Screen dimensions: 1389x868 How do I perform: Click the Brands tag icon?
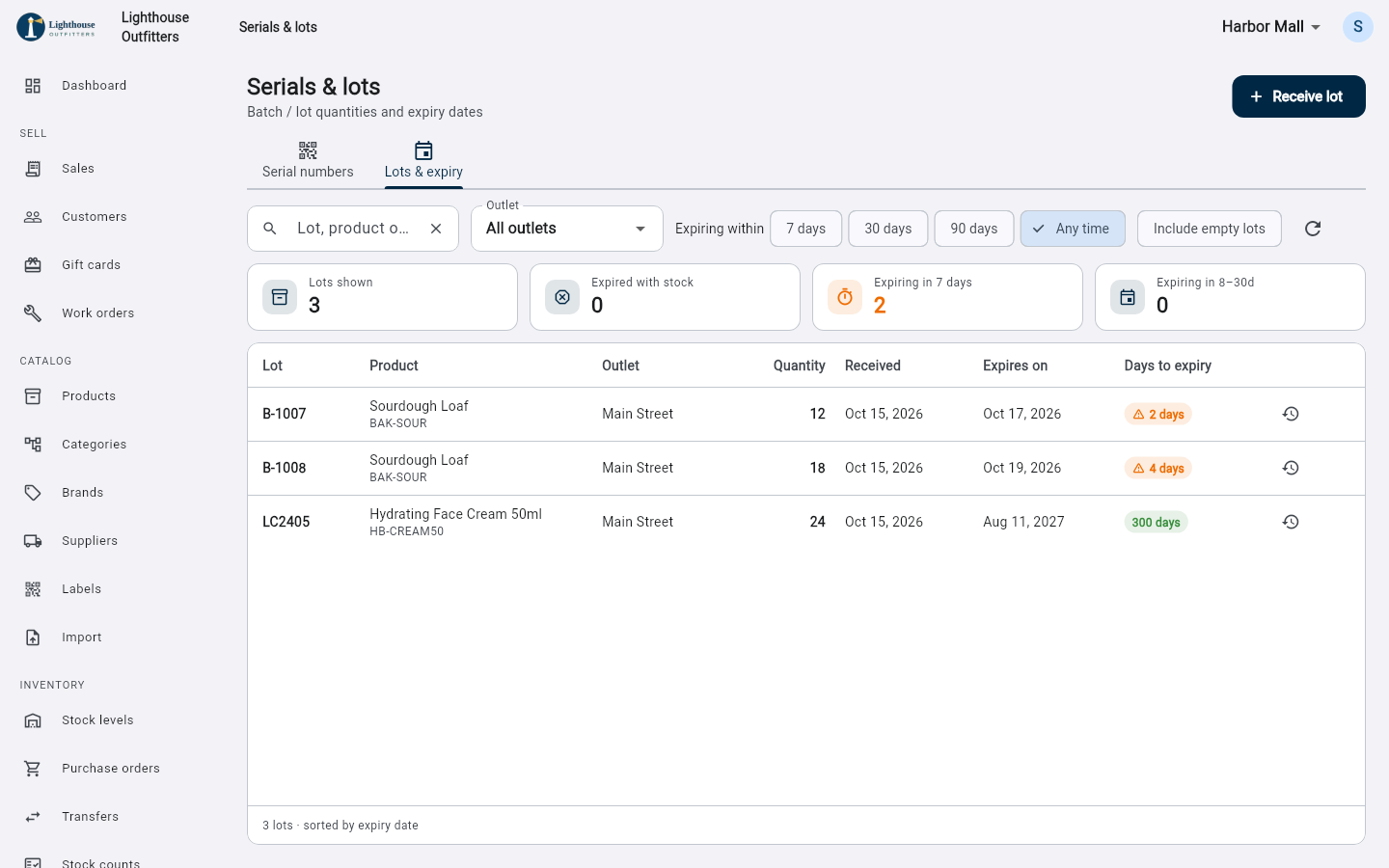coord(33,493)
